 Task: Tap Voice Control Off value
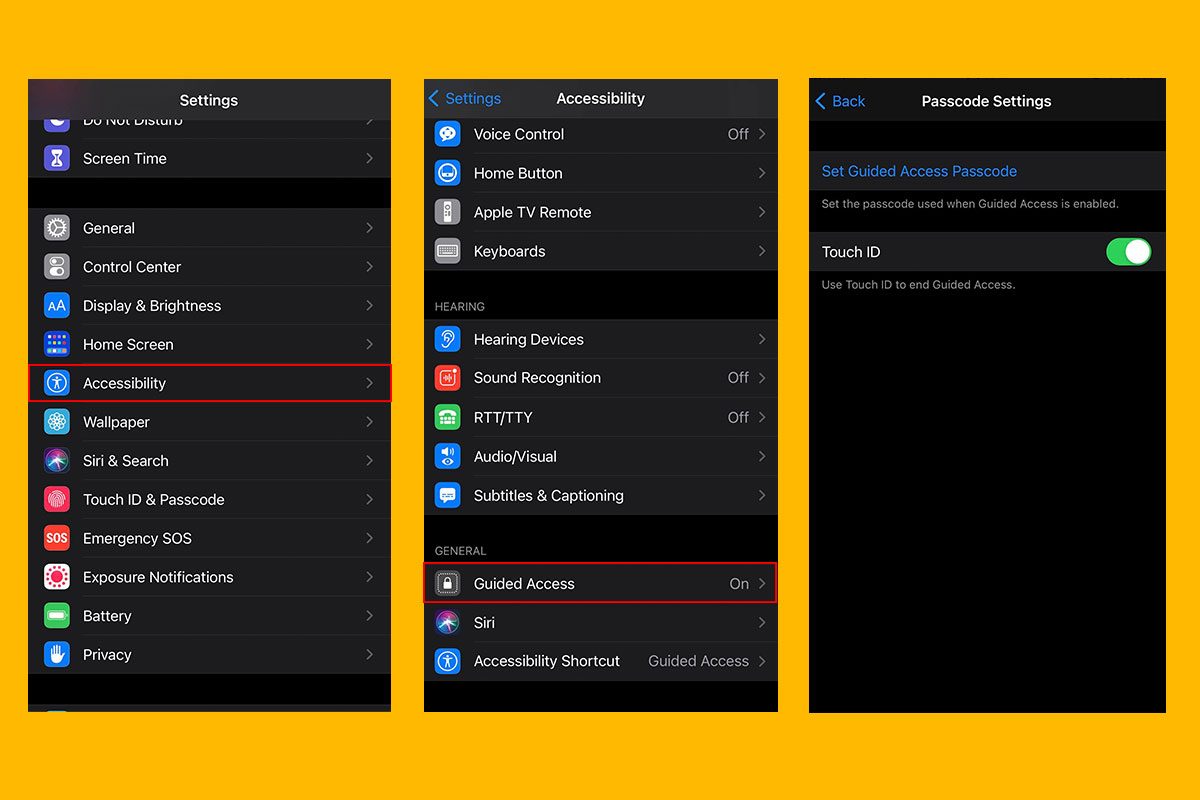738,134
